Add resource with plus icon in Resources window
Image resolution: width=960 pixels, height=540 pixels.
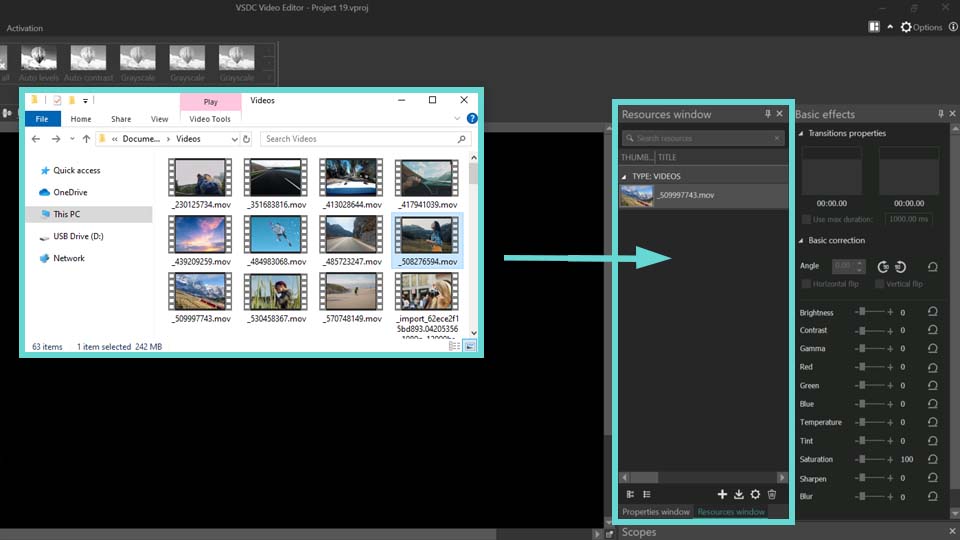click(722, 494)
